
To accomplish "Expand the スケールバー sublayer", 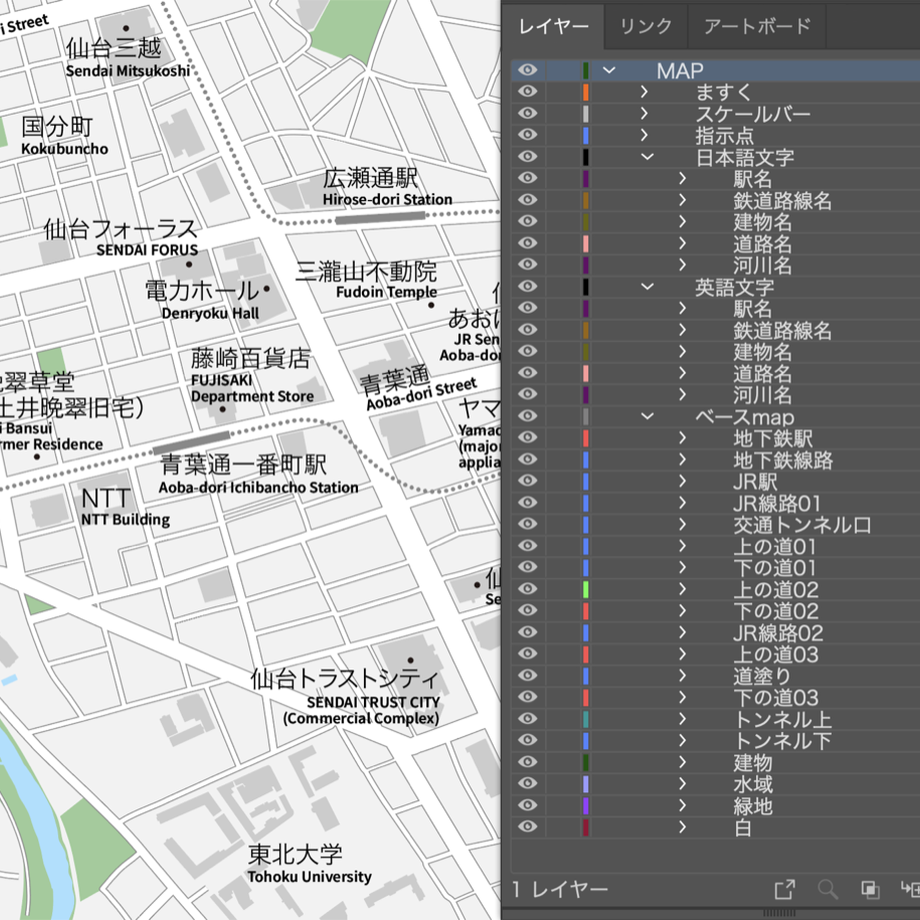I will pyautogui.click(x=644, y=113).
